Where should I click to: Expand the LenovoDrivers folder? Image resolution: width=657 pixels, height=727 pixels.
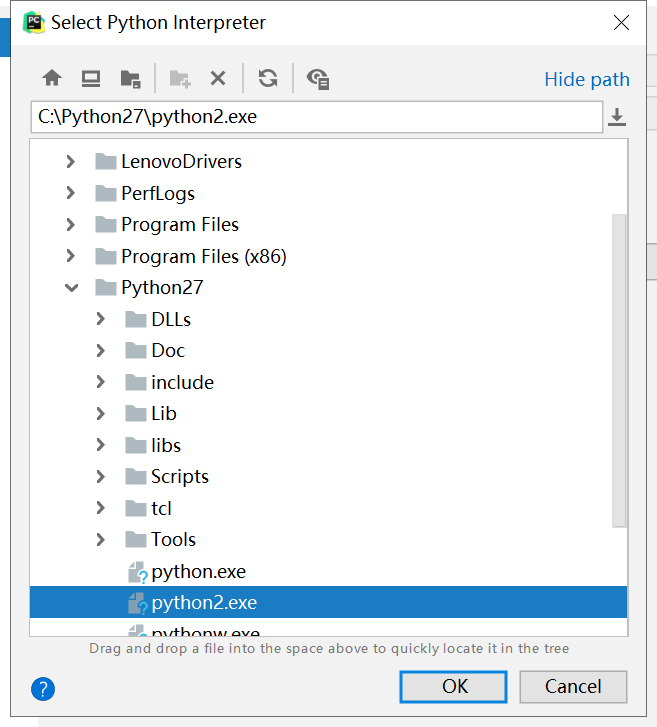click(x=70, y=161)
